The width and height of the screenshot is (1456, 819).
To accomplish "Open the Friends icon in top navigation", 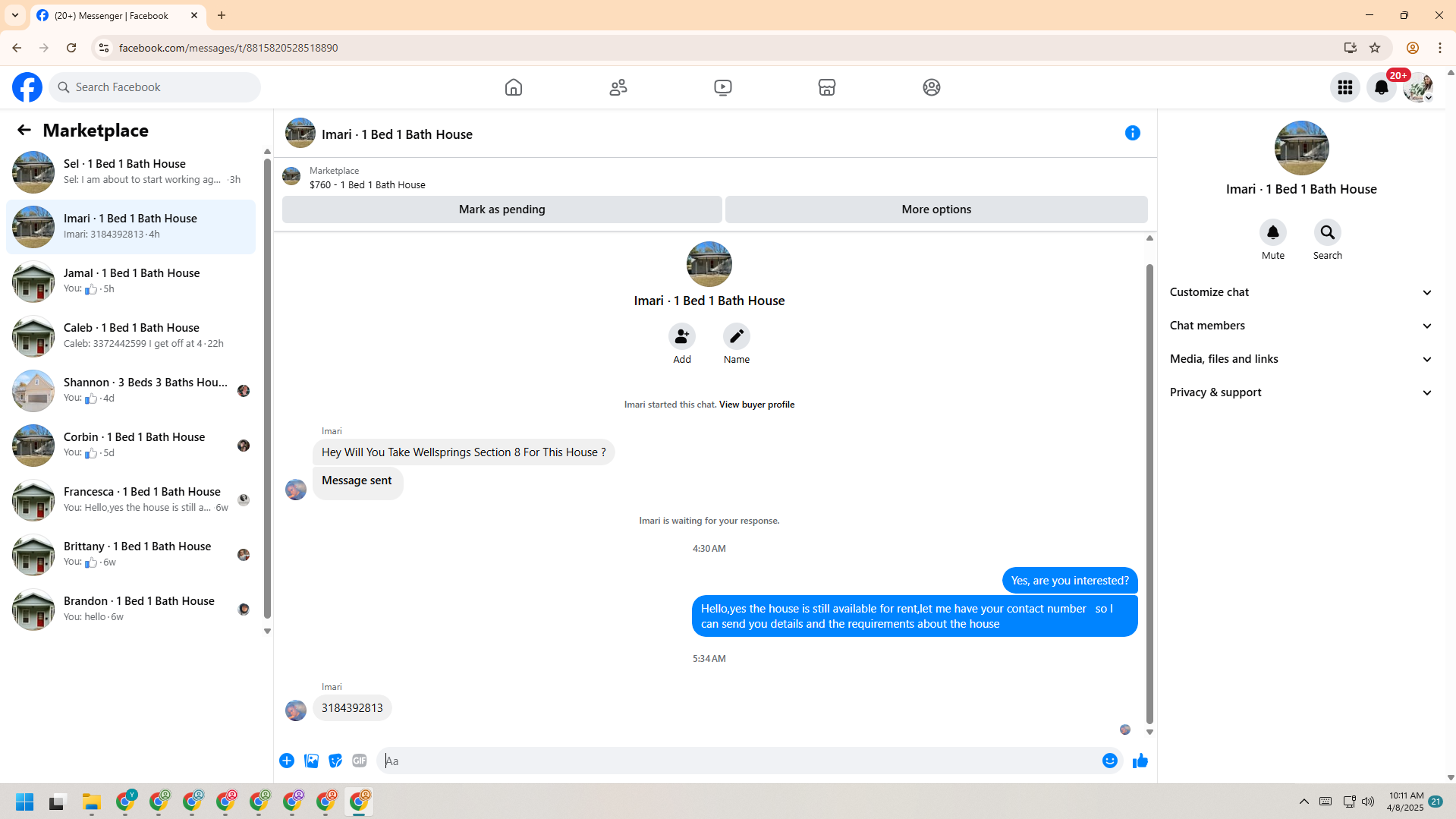I will (618, 87).
